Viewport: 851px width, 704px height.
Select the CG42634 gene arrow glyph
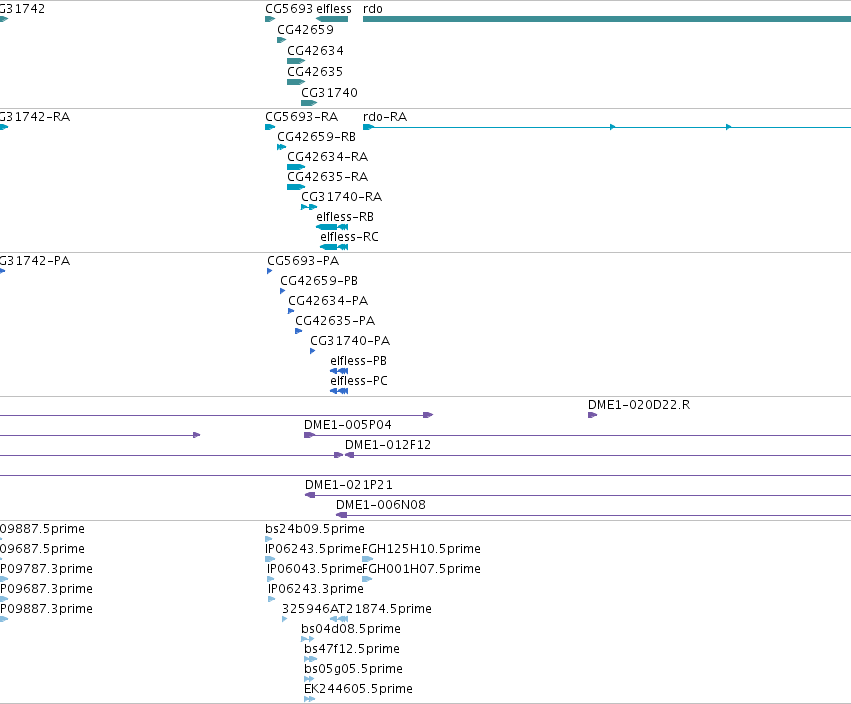click(296, 61)
